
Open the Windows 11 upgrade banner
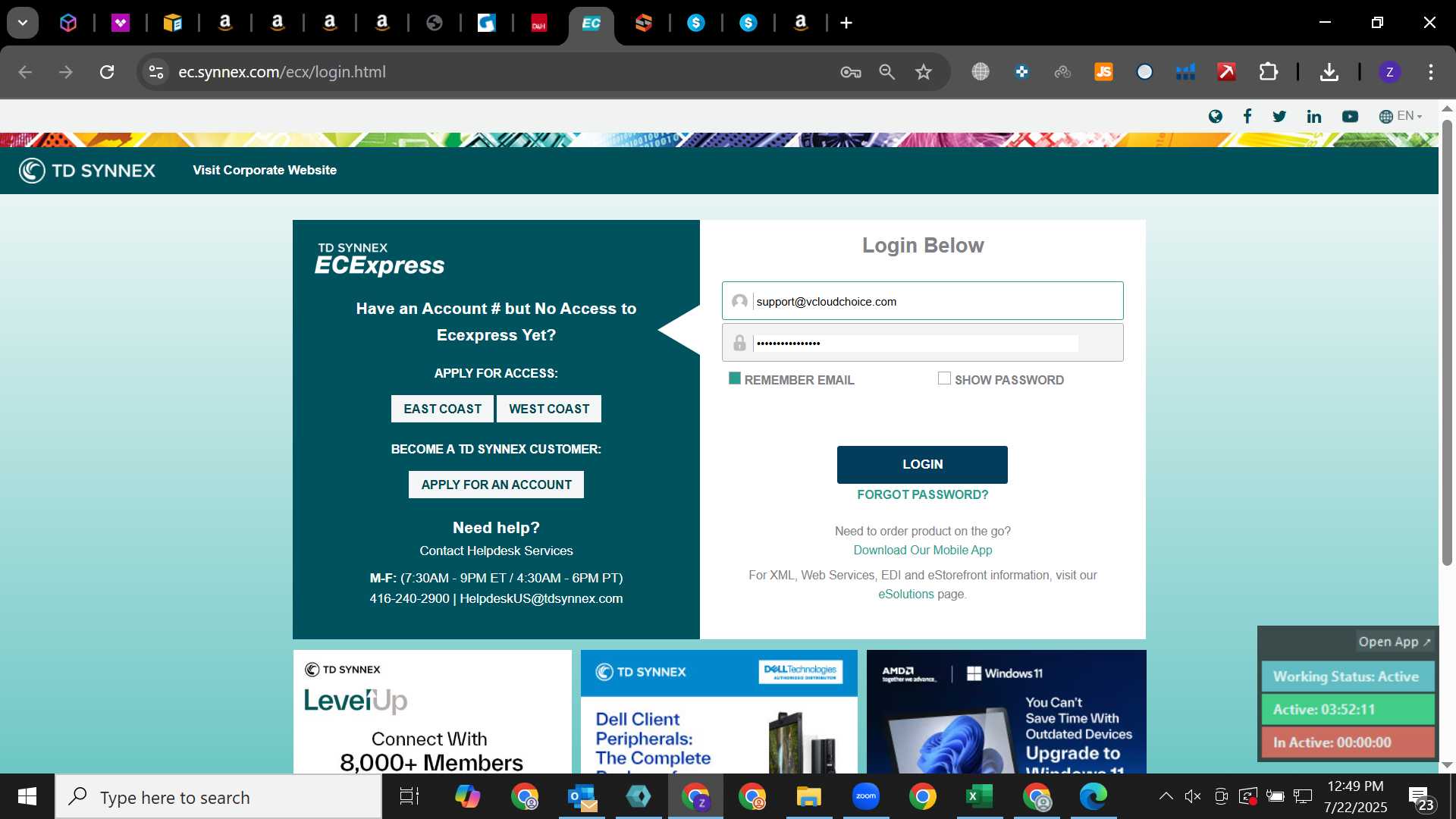pos(1006,711)
